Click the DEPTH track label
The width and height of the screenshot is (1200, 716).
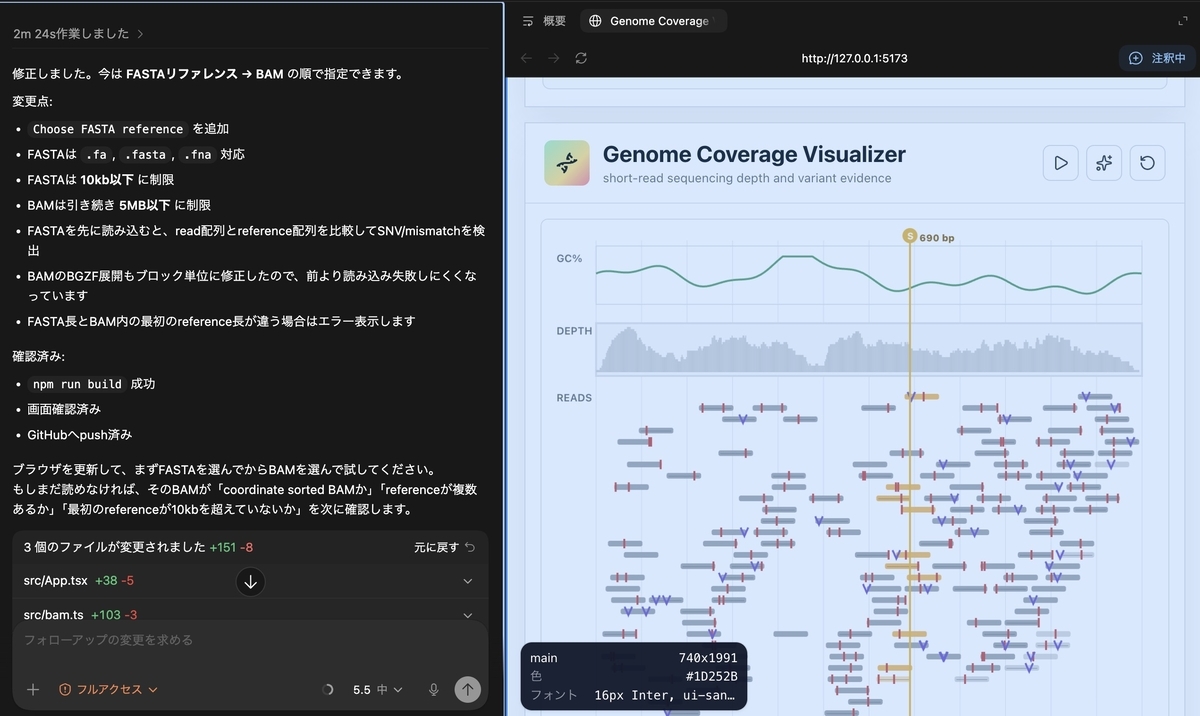pyautogui.click(x=574, y=331)
